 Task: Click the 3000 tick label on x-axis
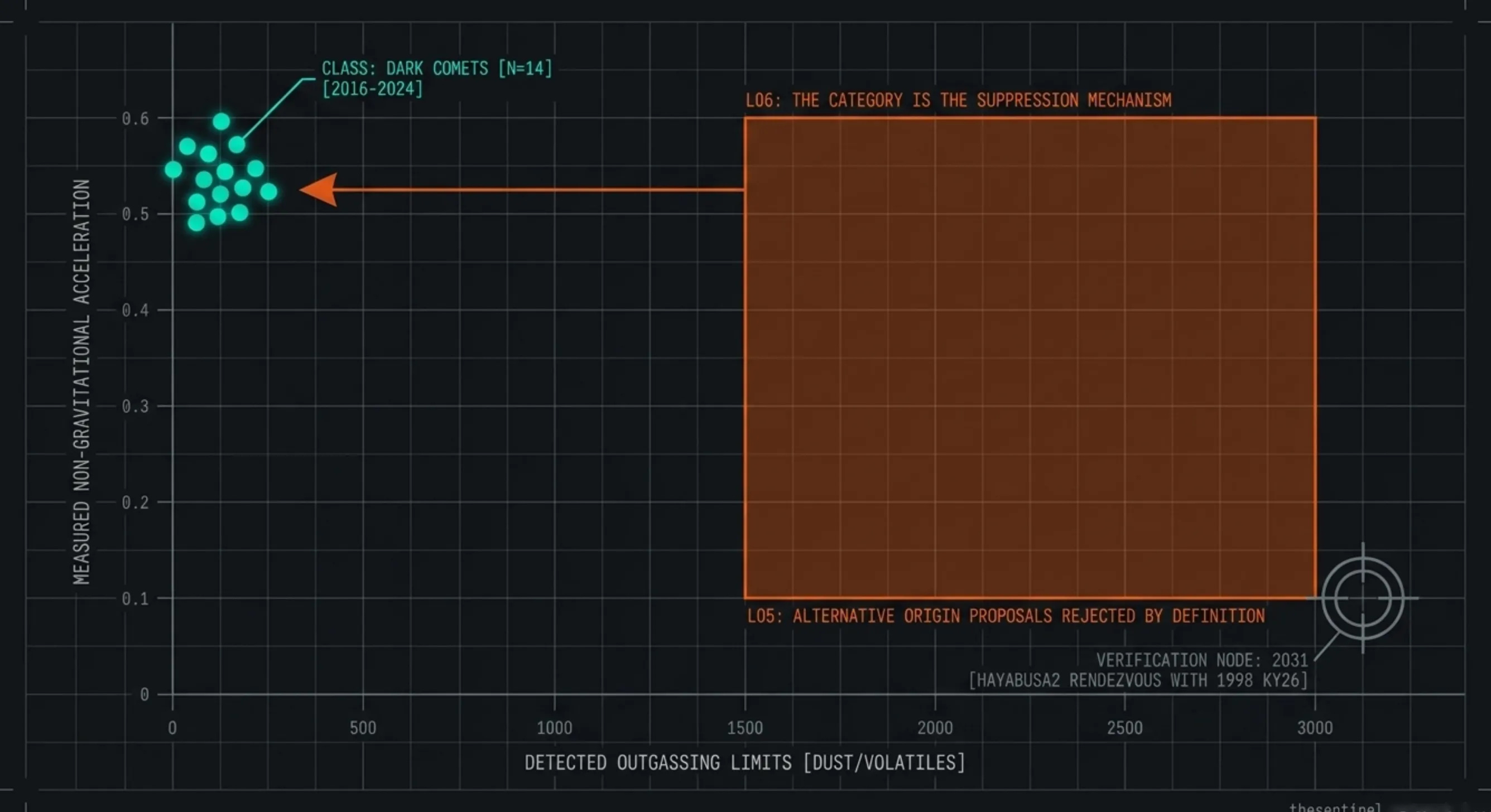[x=1315, y=728]
